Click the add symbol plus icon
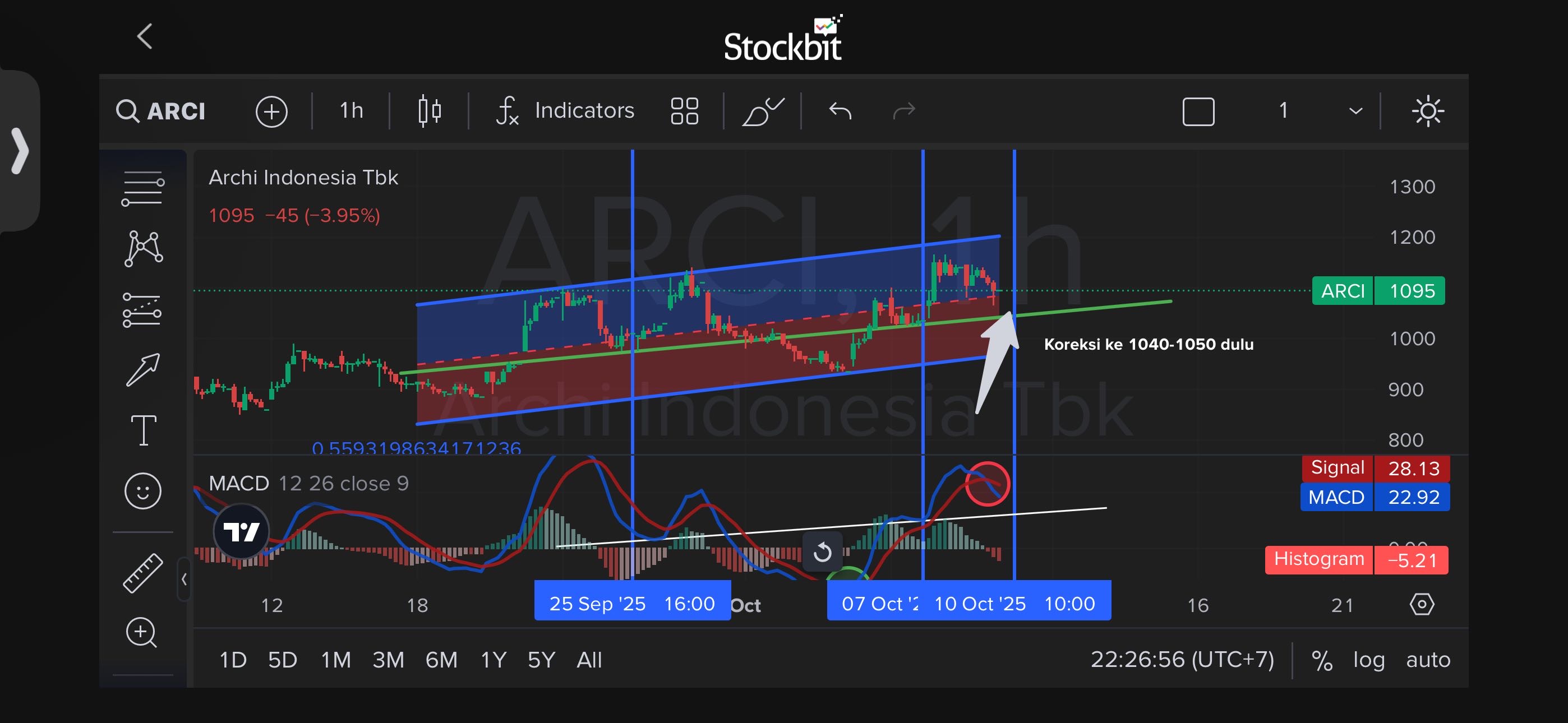 point(271,112)
